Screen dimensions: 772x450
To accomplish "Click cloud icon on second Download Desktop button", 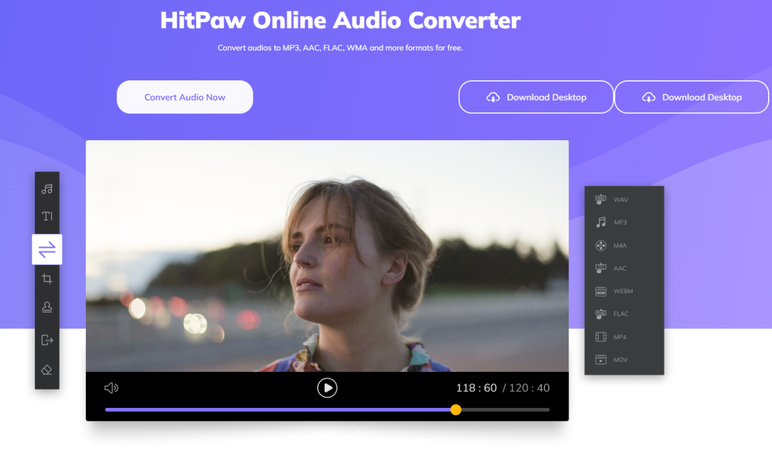I will (648, 97).
